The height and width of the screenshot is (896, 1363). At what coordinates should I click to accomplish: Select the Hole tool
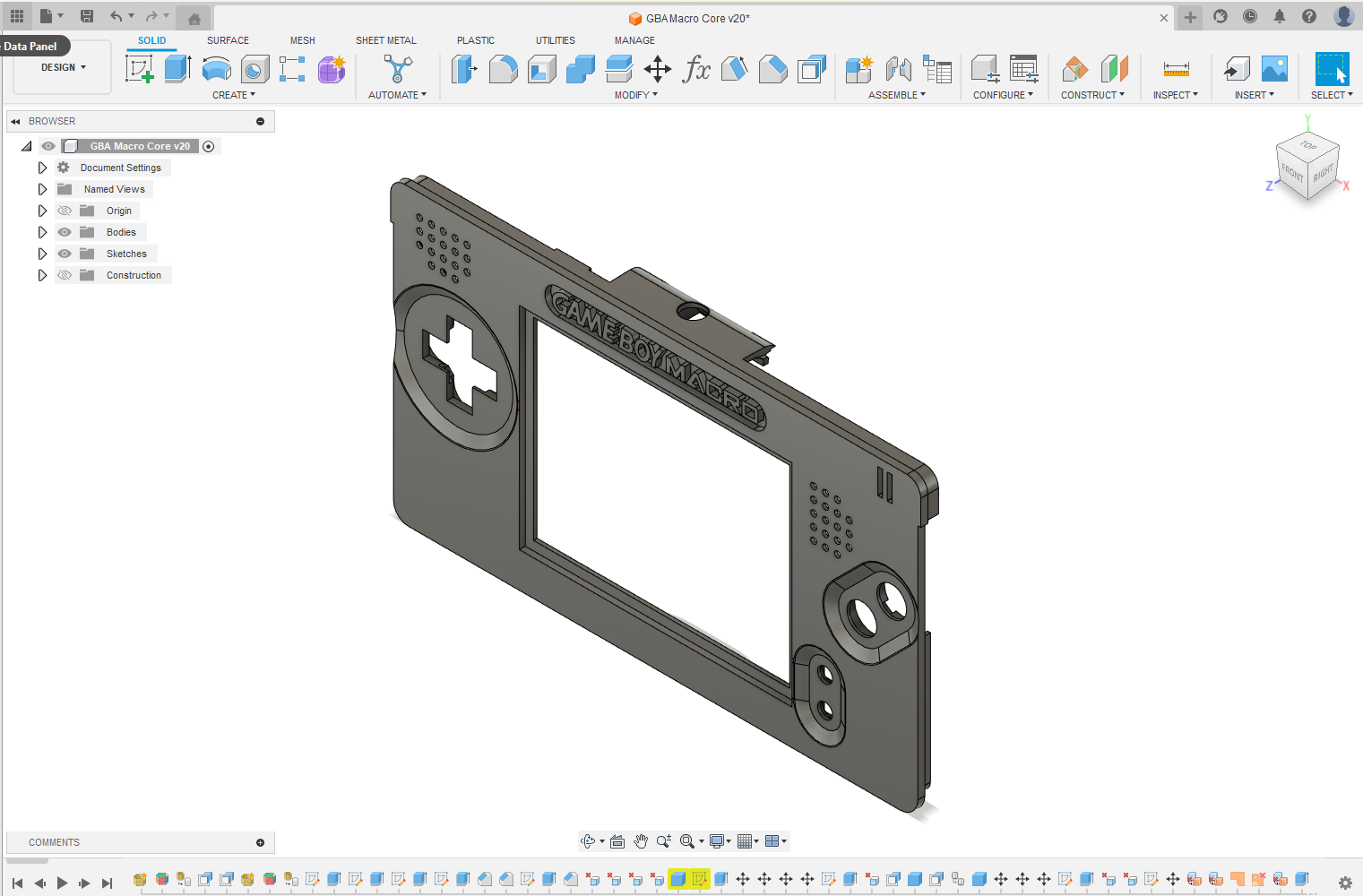[x=255, y=69]
